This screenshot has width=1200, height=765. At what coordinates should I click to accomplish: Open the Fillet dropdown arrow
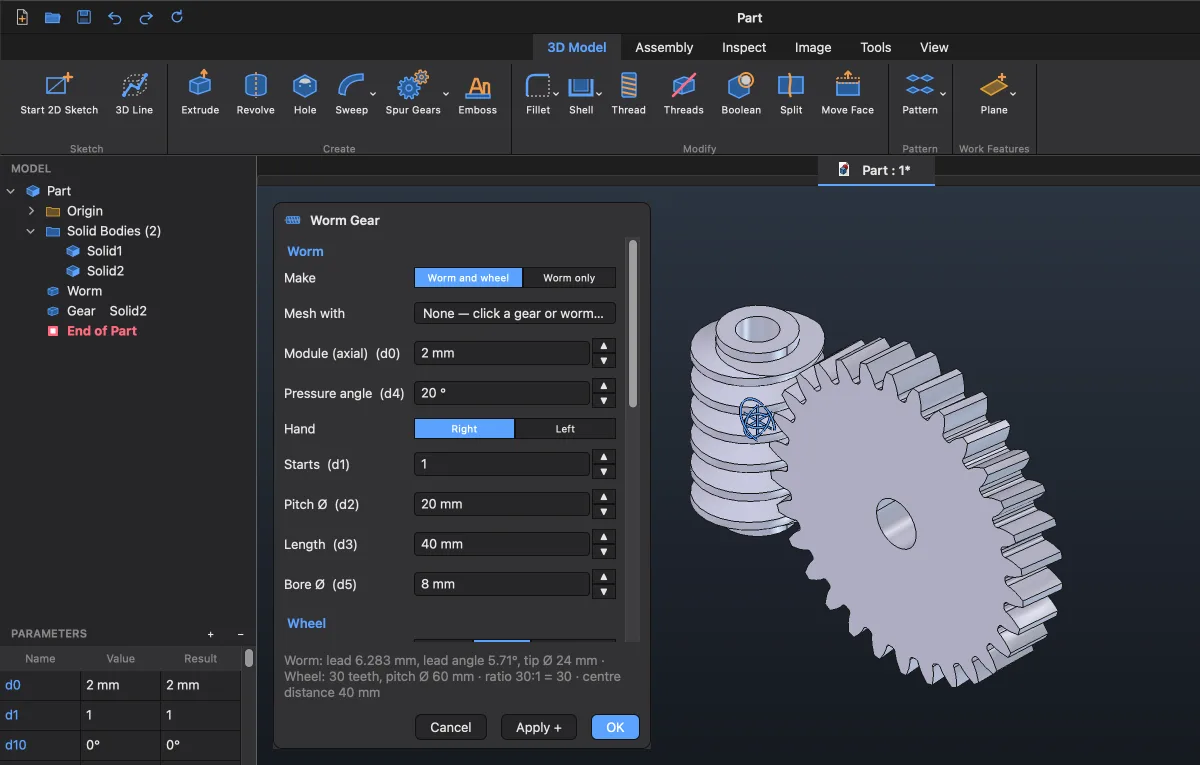pyautogui.click(x=556, y=94)
